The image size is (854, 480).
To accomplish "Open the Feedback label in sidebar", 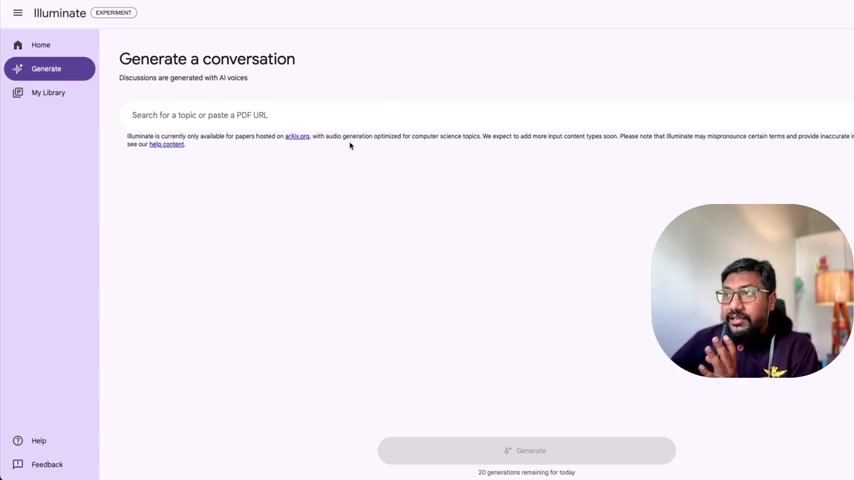I will tap(47, 465).
